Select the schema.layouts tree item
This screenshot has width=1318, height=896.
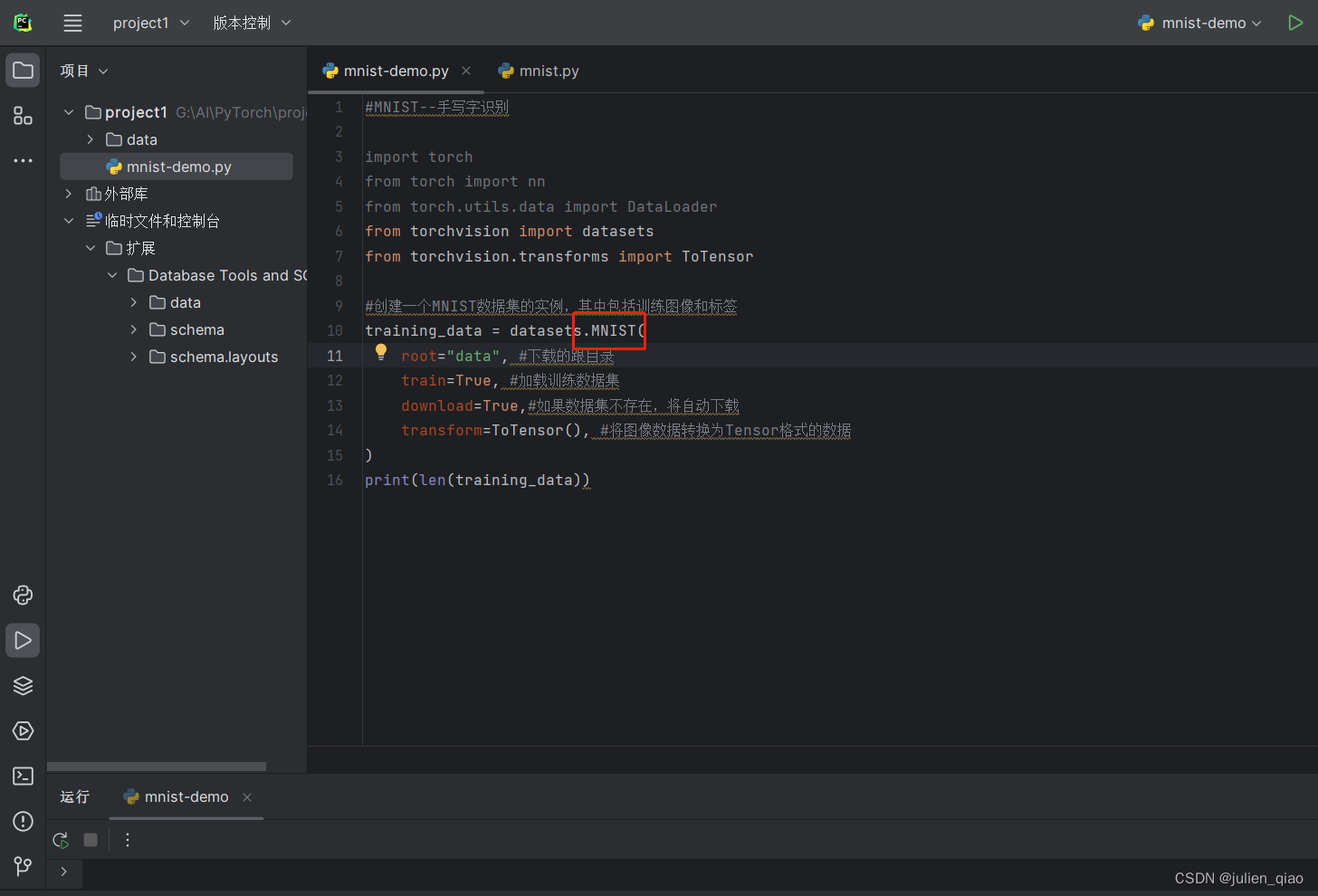(214, 357)
